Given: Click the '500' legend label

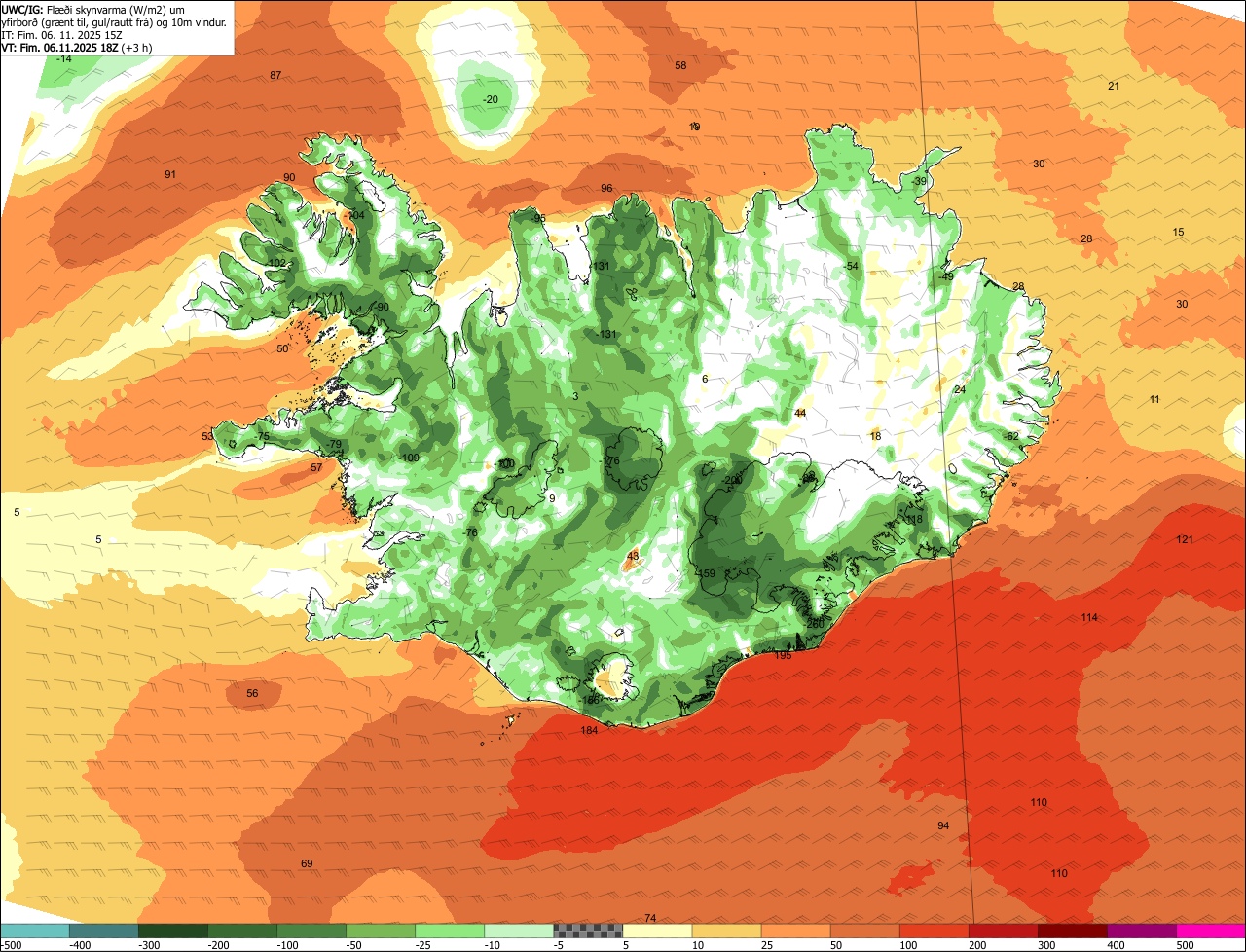Looking at the screenshot, I should [x=1186, y=945].
